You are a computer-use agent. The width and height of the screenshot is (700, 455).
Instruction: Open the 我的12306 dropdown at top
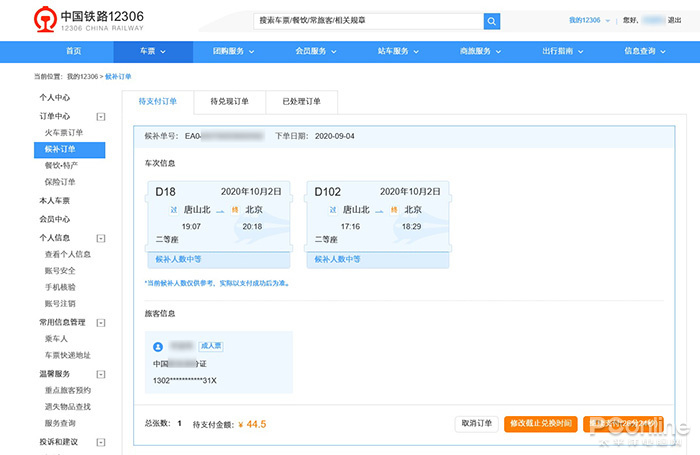click(x=588, y=20)
